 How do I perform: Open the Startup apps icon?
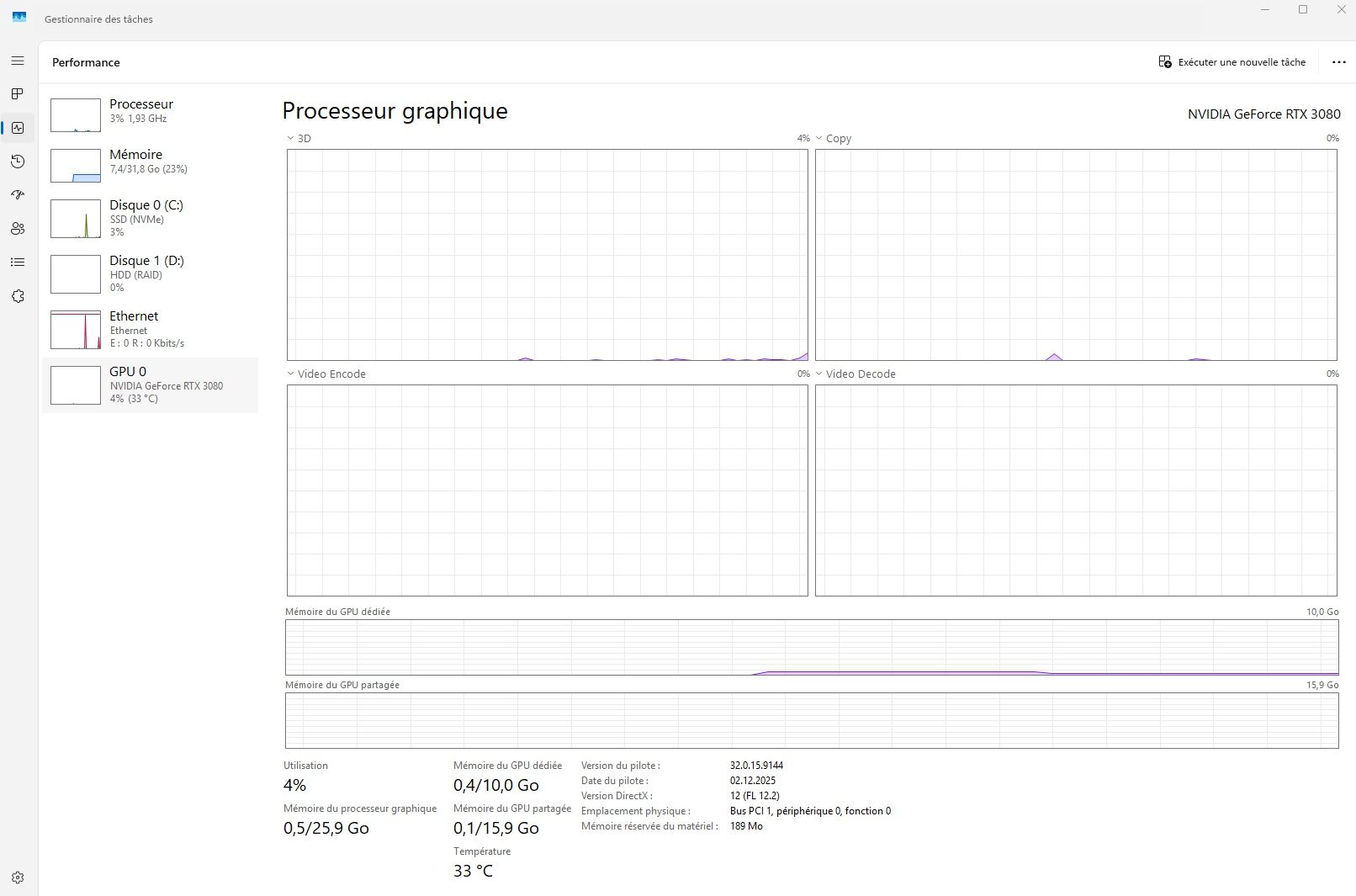18,195
